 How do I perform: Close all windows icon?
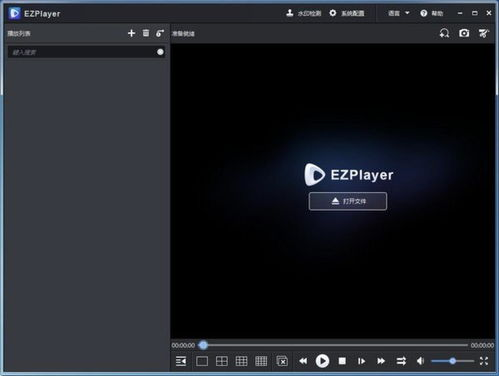(282, 361)
